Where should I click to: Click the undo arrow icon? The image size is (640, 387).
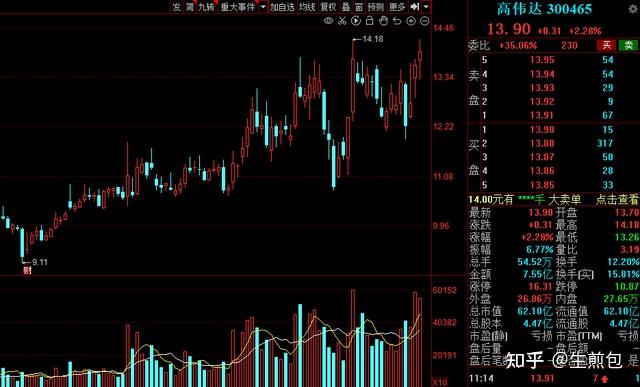click(397, 20)
